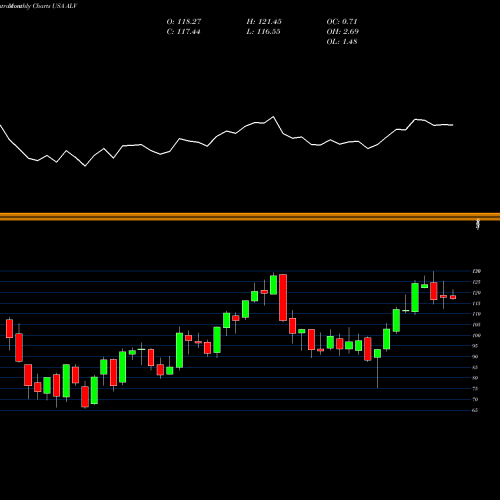
Task: Select the high value 'H: 121.45'
Action: click(x=264, y=22)
